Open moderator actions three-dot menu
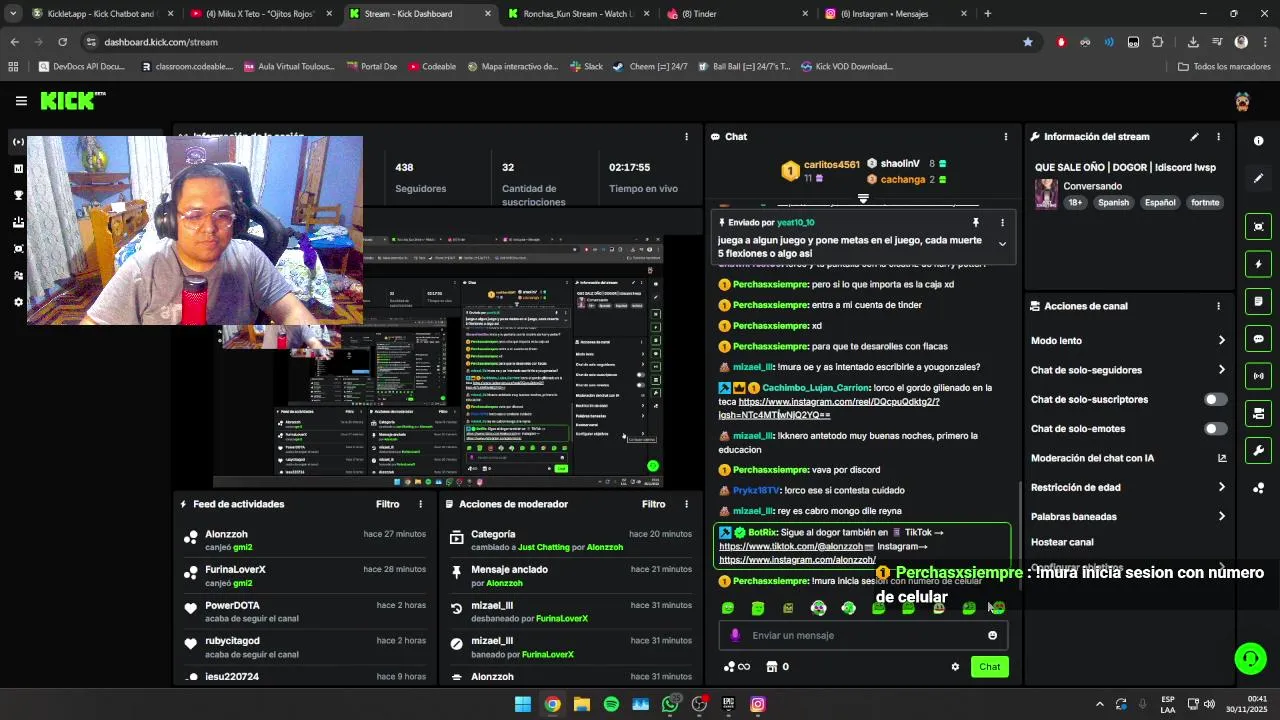Viewport: 1280px width, 720px height. click(x=686, y=504)
